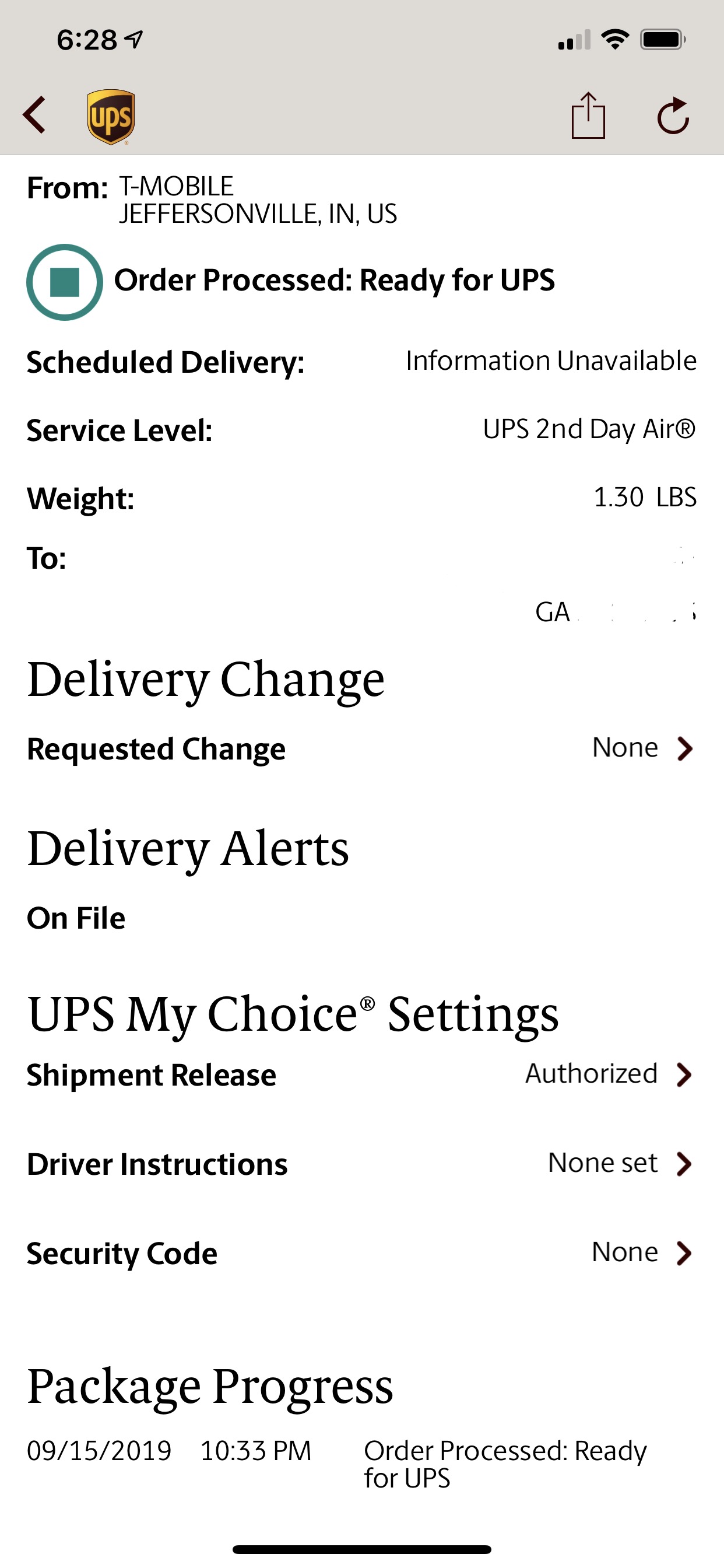Screen dimensions: 724x1568
Task: Tap the Security Code label
Action: point(122,1254)
